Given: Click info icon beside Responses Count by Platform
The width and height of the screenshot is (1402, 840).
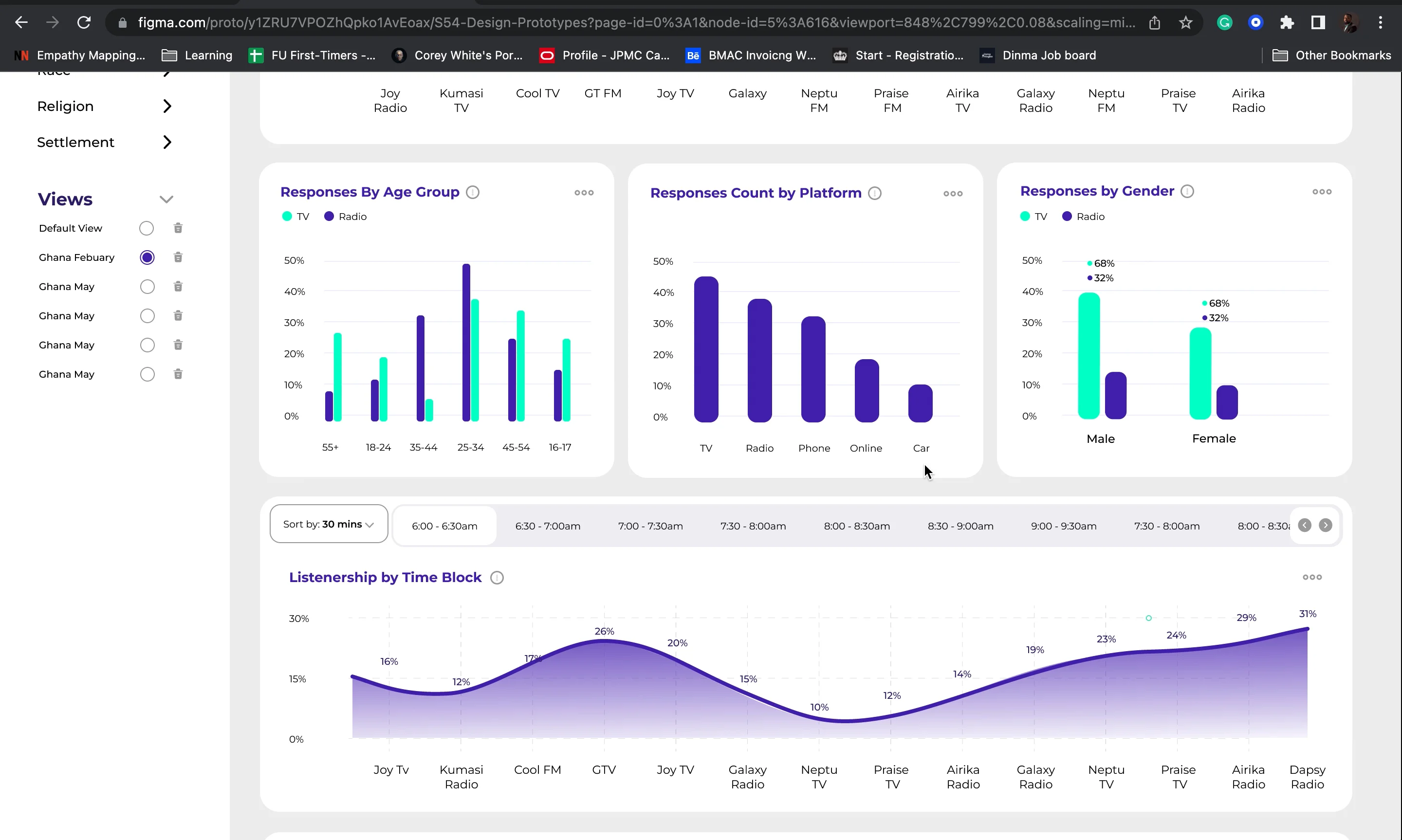Looking at the screenshot, I should (874, 194).
